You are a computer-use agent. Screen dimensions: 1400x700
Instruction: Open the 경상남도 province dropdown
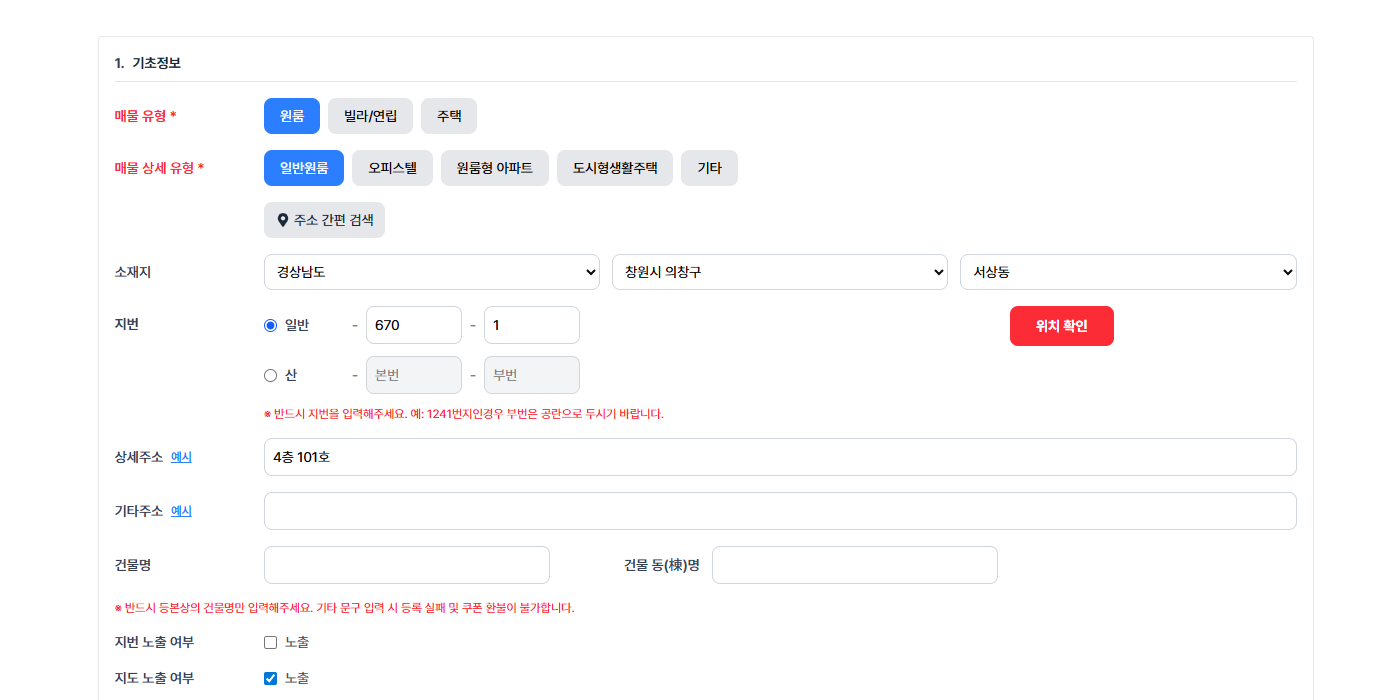pos(431,272)
